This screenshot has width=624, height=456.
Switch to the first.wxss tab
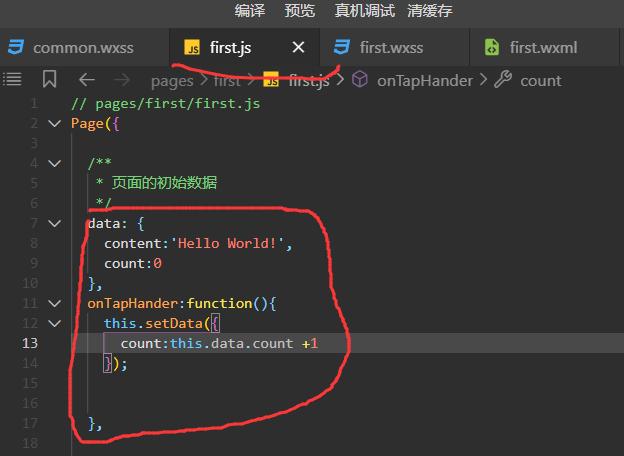click(x=394, y=47)
